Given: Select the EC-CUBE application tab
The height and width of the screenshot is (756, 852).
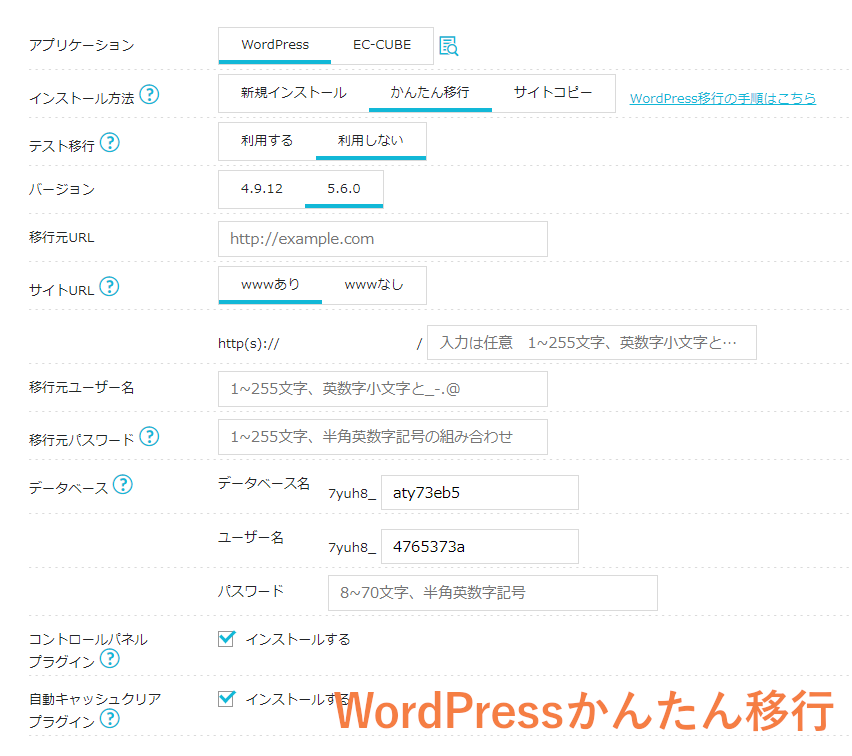Looking at the screenshot, I should coord(382,46).
